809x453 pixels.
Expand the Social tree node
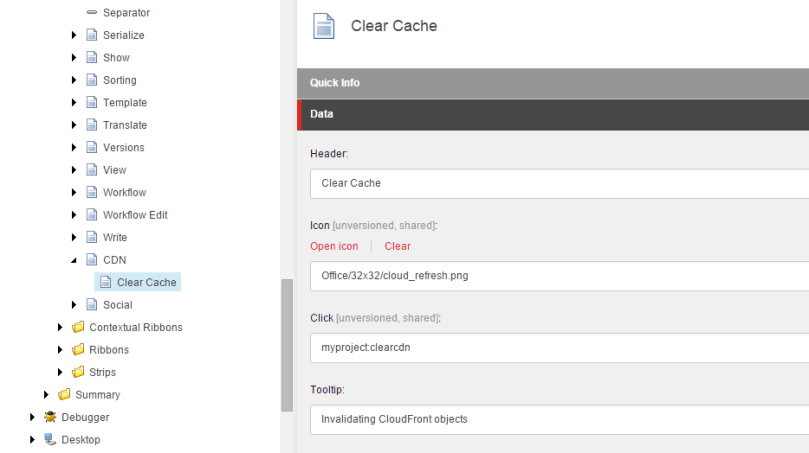click(x=74, y=305)
